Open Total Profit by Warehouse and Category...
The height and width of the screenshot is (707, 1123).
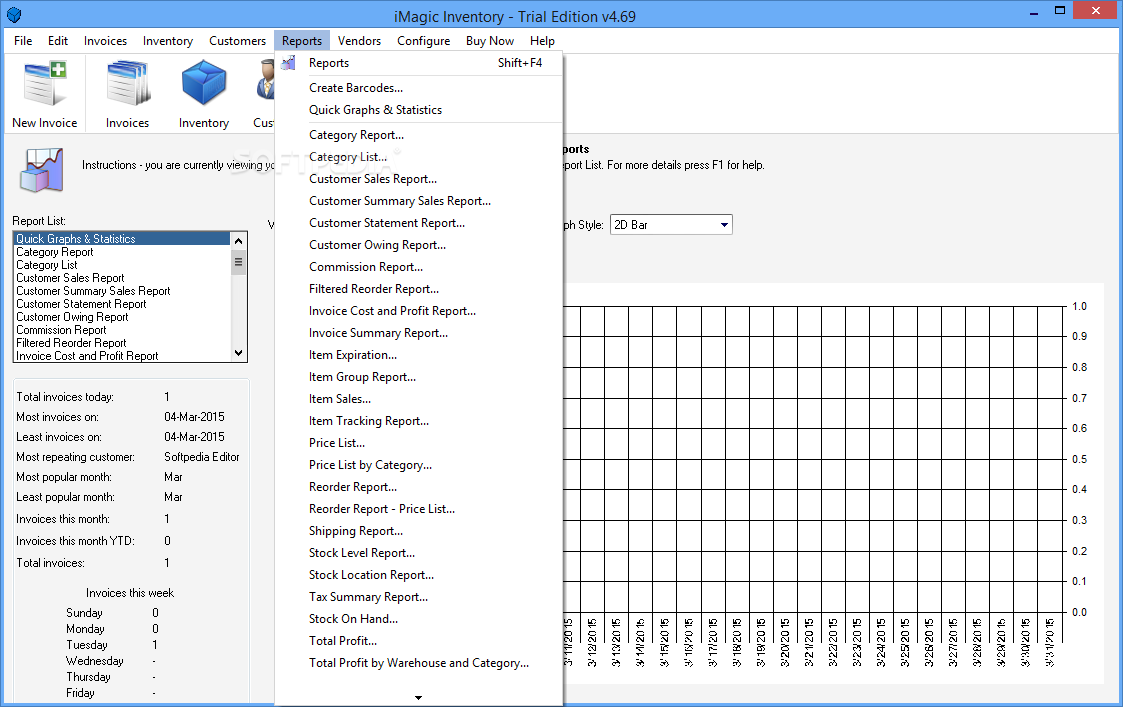pyautogui.click(x=419, y=664)
